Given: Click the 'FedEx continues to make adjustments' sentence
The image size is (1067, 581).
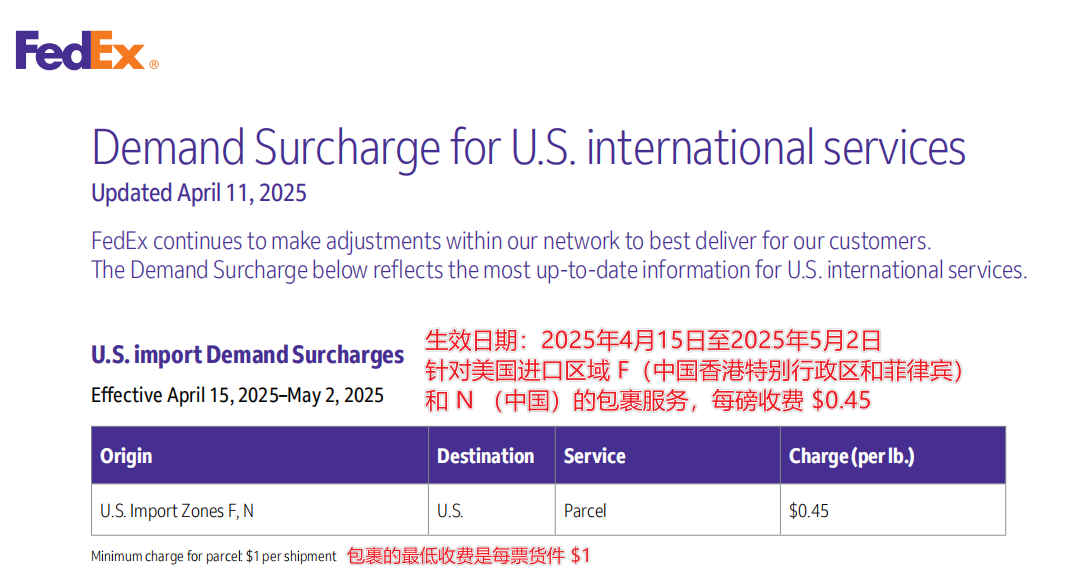Looking at the screenshot, I should coord(511,241).
